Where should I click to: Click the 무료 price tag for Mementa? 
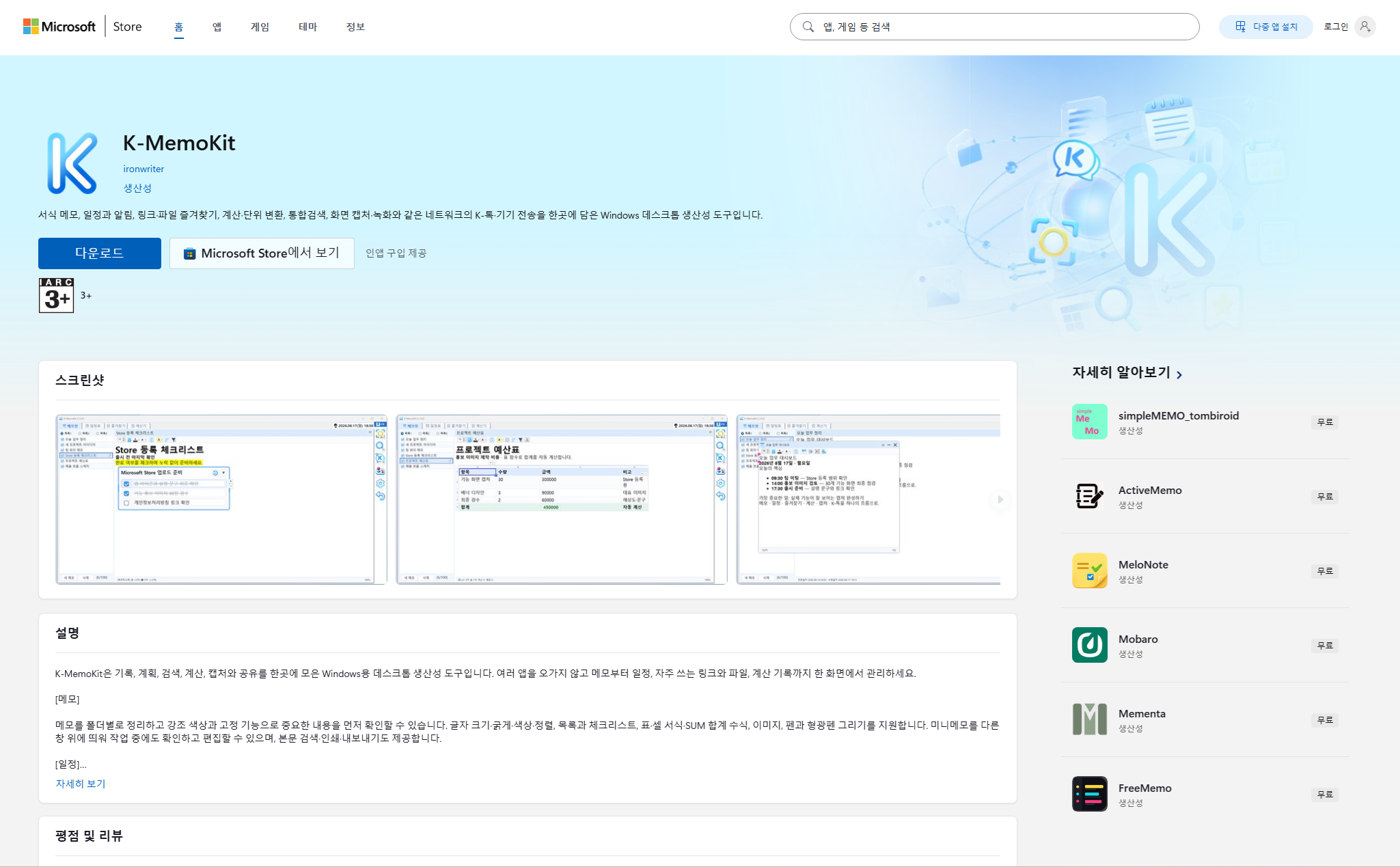coord(1325,720)
